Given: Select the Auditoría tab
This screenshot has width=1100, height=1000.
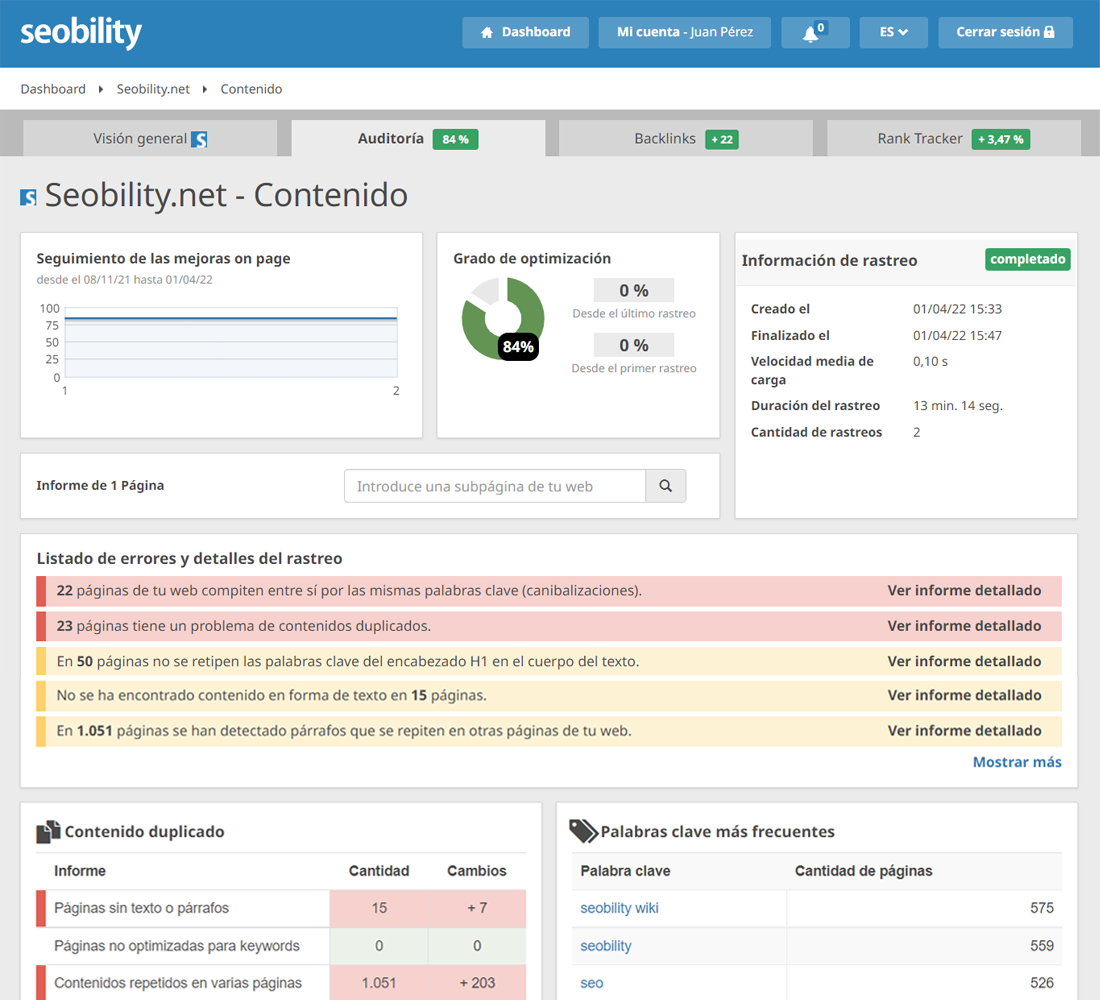Looking at the screenshot, I should [418, 138].
